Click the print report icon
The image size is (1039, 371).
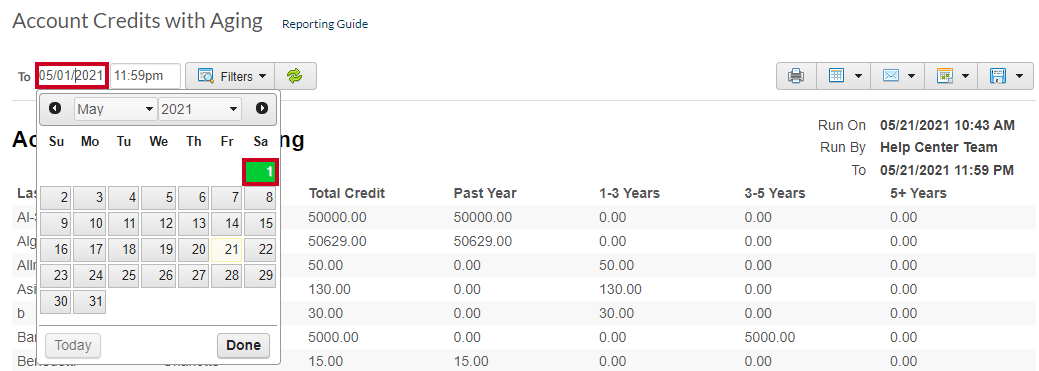(796, 76)
